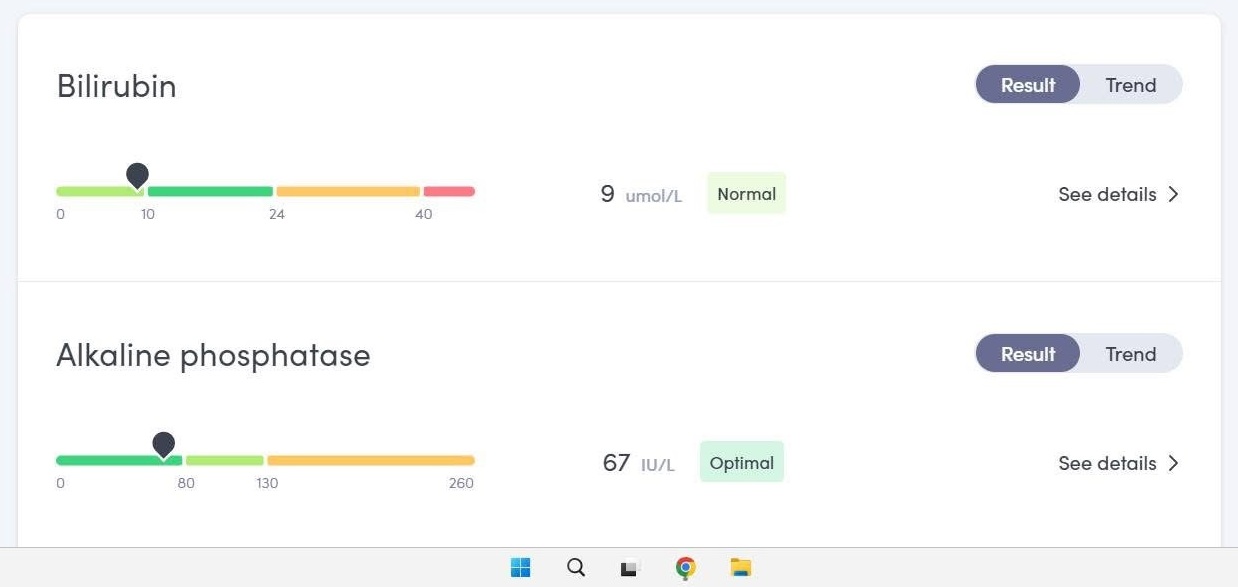Click the Bilirubin marker pin
1238x587 pixels.
coord(137,175)
